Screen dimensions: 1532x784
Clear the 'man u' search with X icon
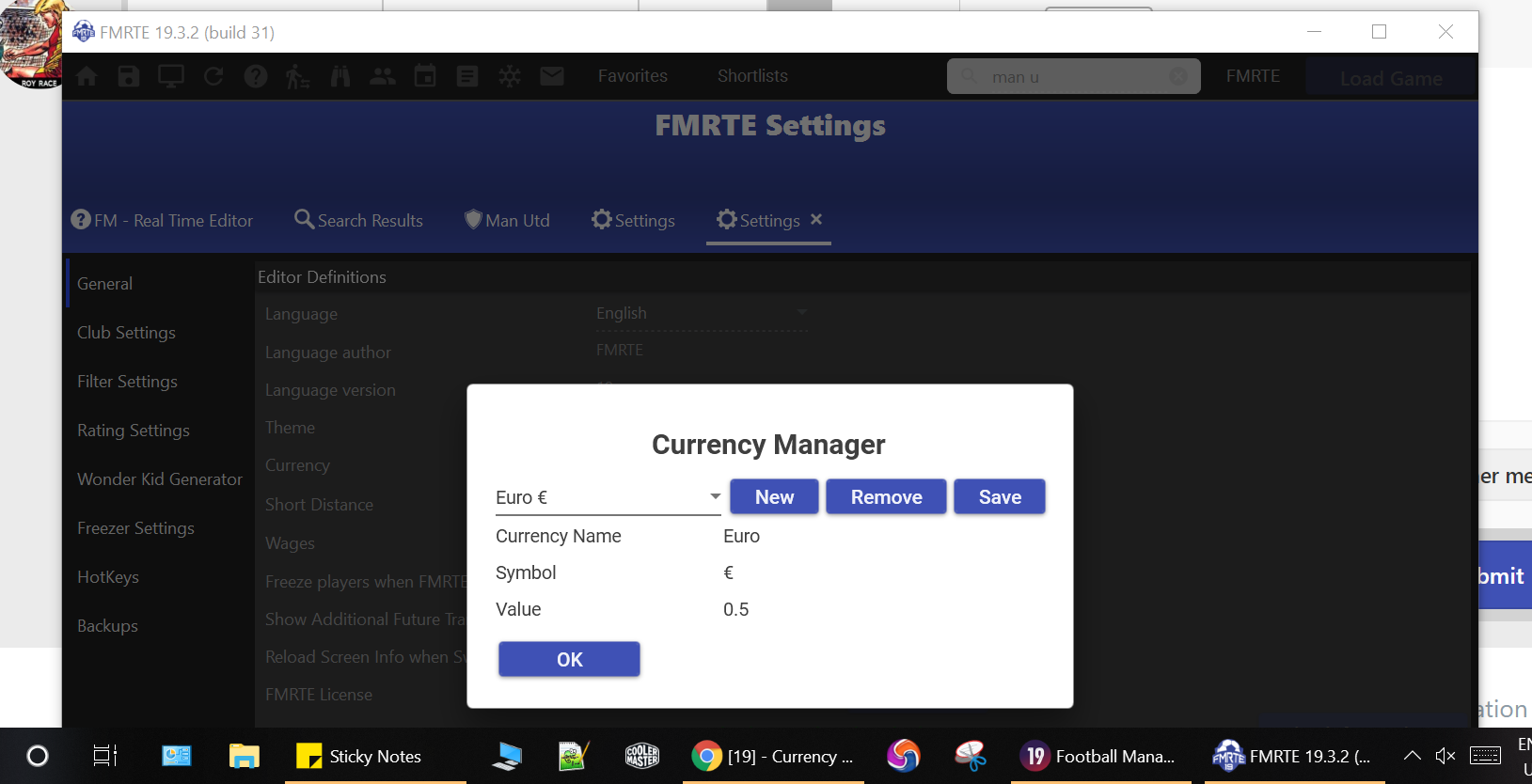point(1178,76)
